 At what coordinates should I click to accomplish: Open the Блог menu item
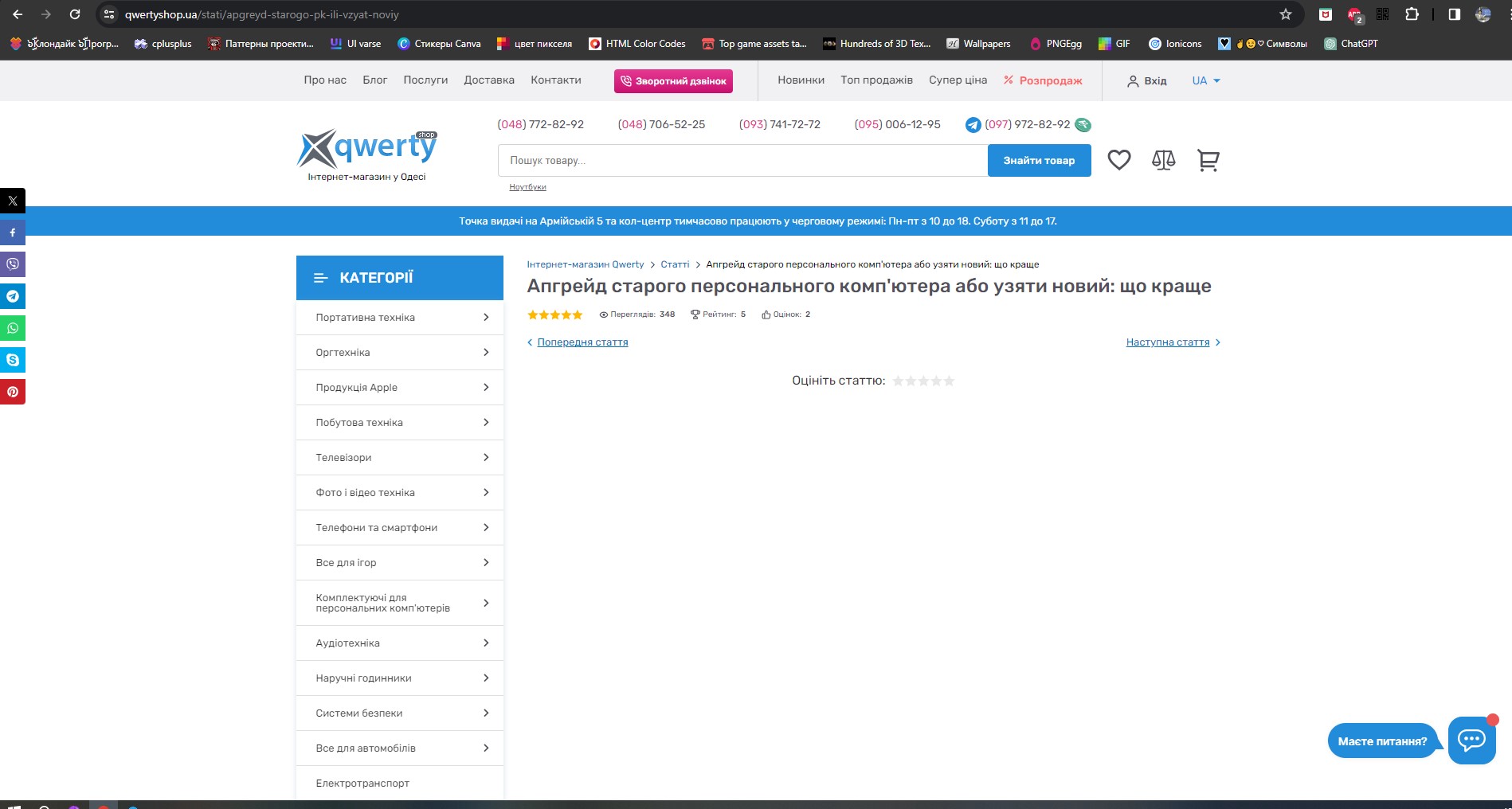coord(374,80)
